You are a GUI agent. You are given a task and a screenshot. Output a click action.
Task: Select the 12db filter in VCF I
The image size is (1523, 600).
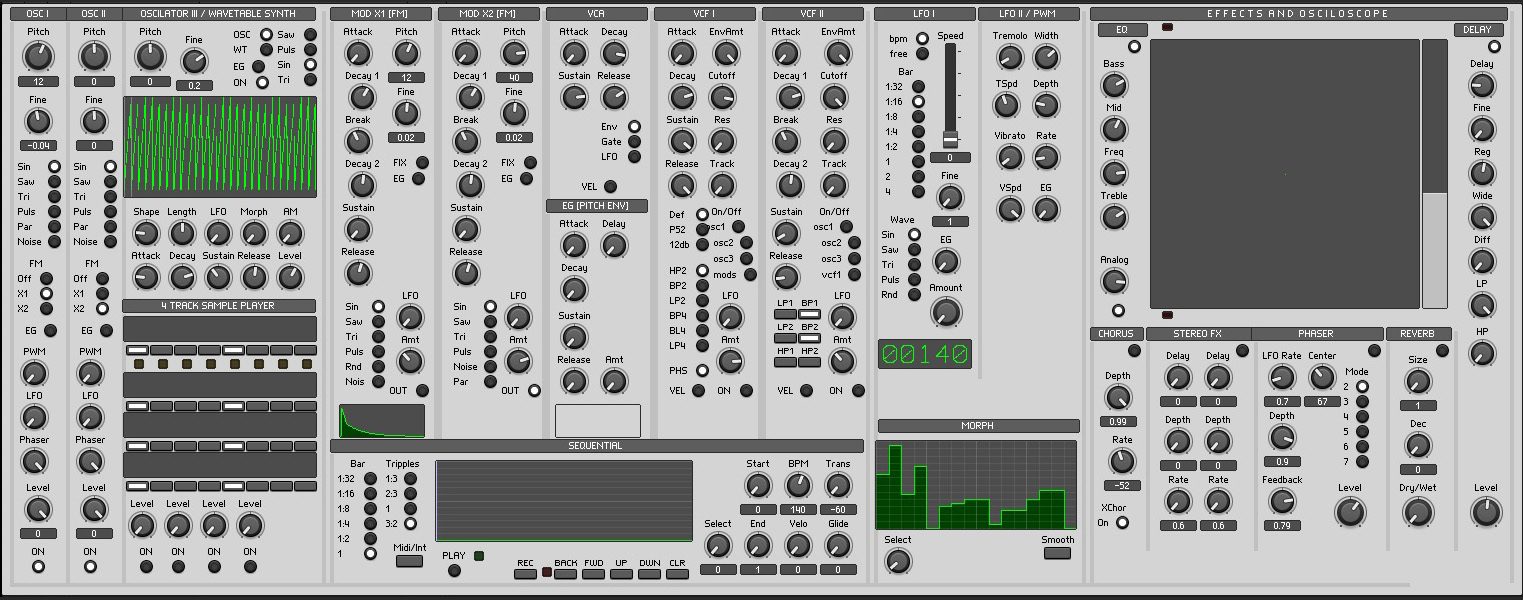pos(702,245)
